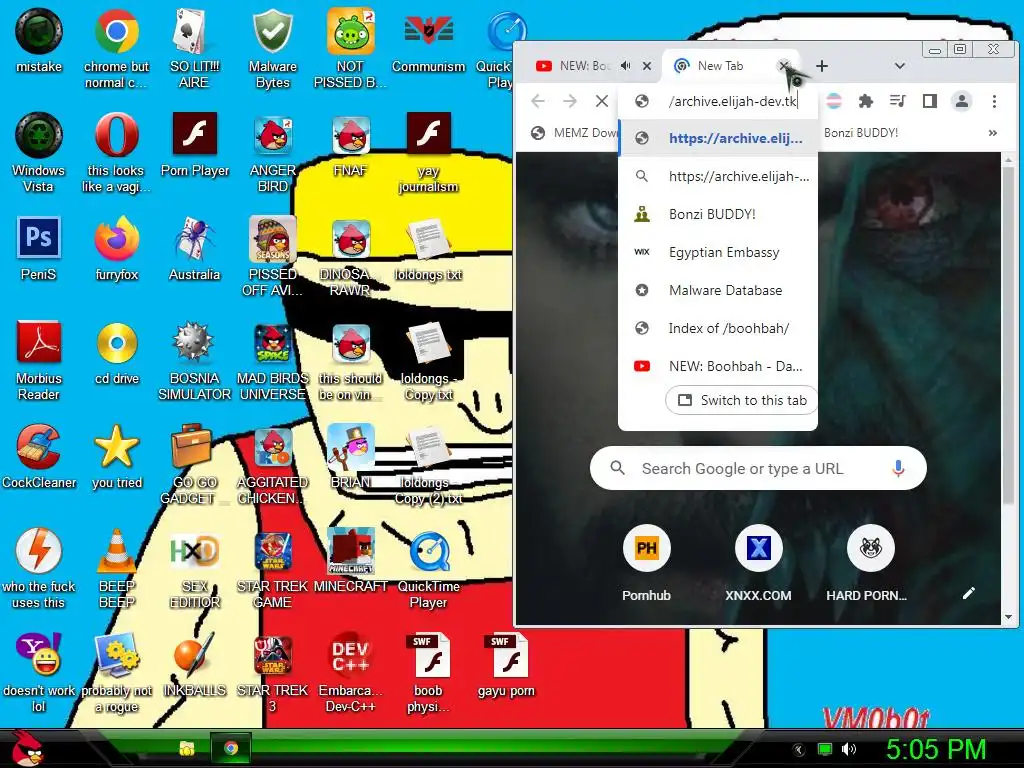The height and width of the screenshot is (768, 1024).
Task: Open the Bonzi BUDDY! bookmark
Action: [861, 133]
